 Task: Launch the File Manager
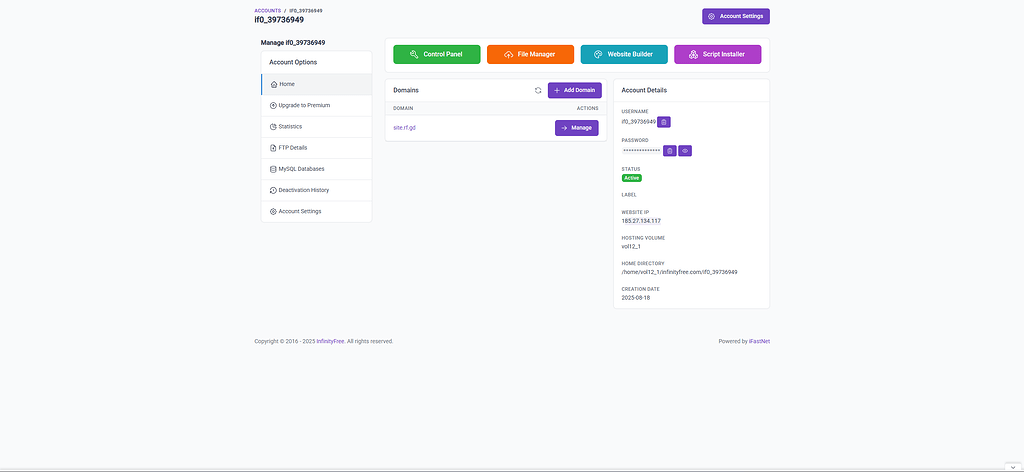pyautogui.click(x=530, y=54)
